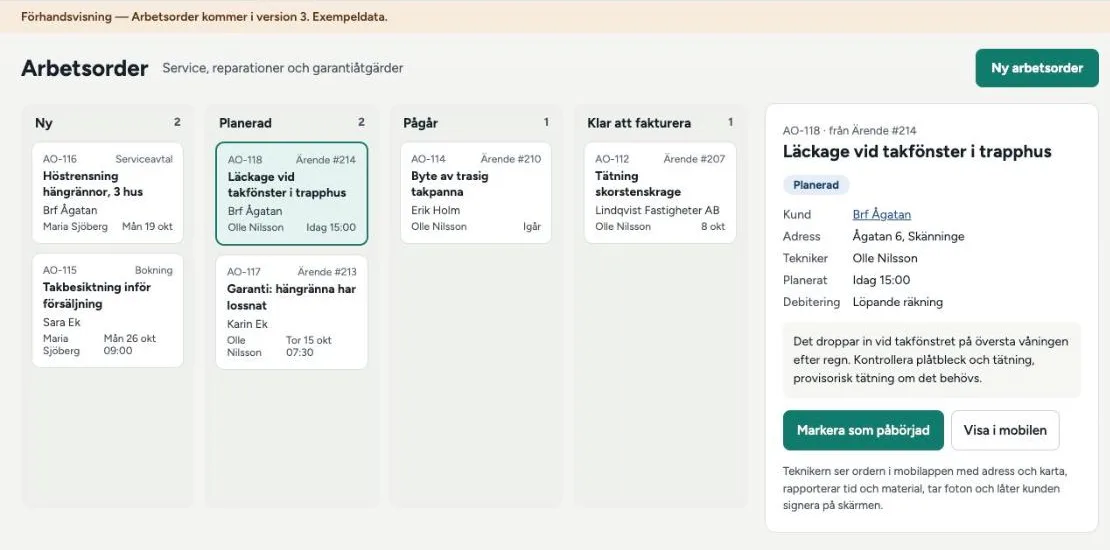Click the technician name Olle Nilsson in the detail panel
The image size is (1110, 550).
[885, 258]
